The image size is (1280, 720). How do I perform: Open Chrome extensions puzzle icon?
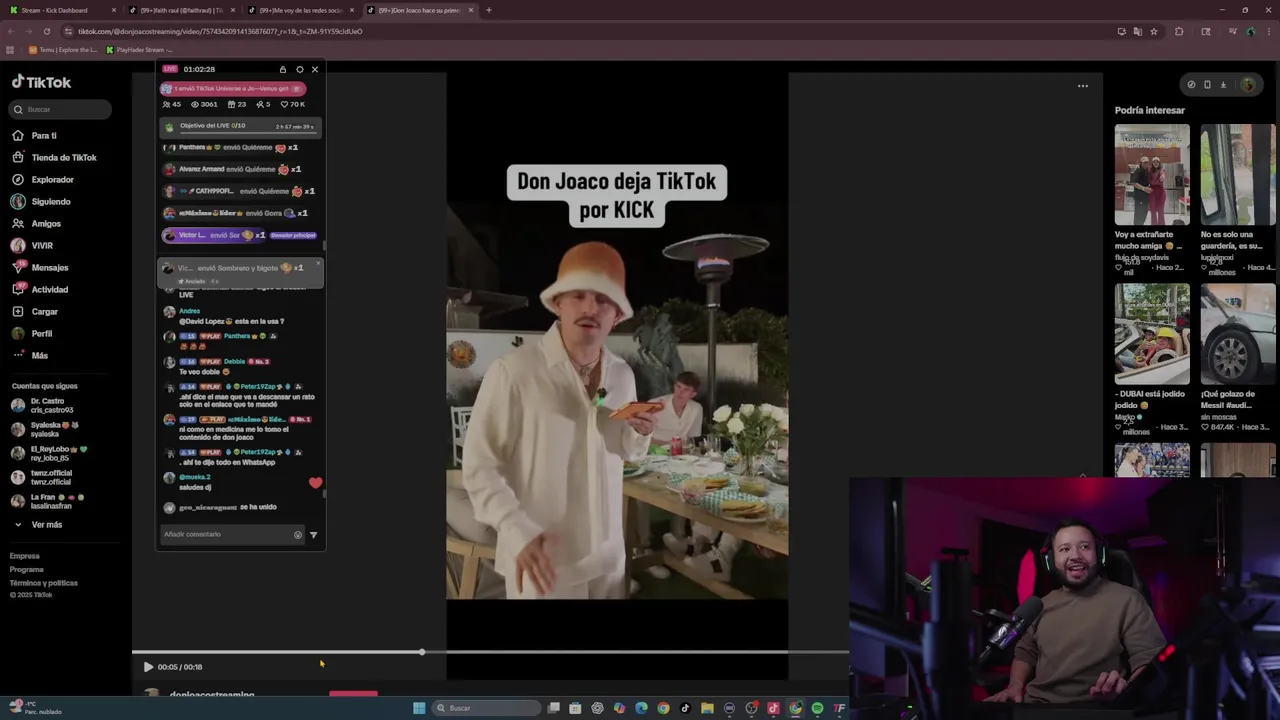coord(1179,31)
